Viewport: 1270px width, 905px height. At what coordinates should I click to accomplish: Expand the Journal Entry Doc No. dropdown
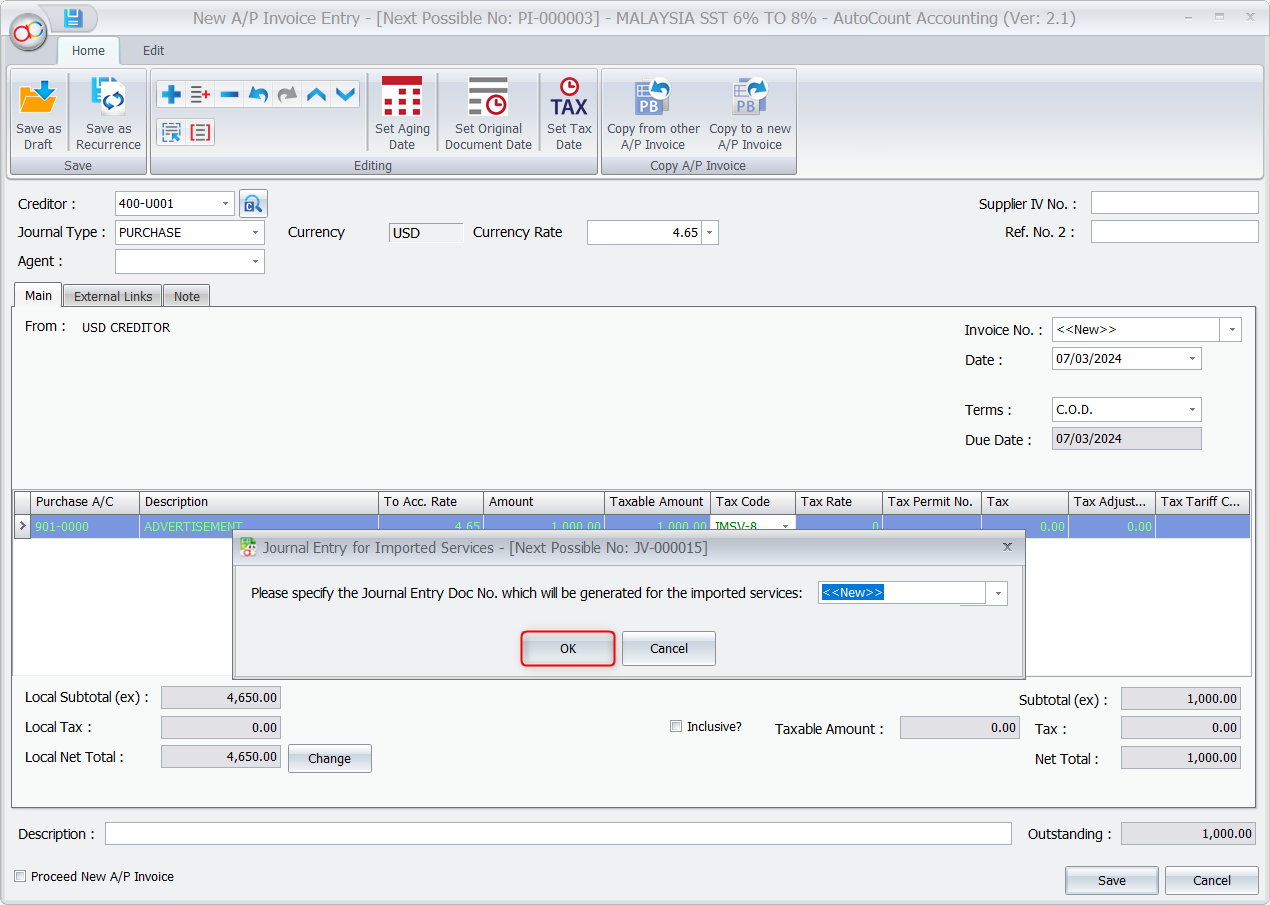click(x=997, y=593)
